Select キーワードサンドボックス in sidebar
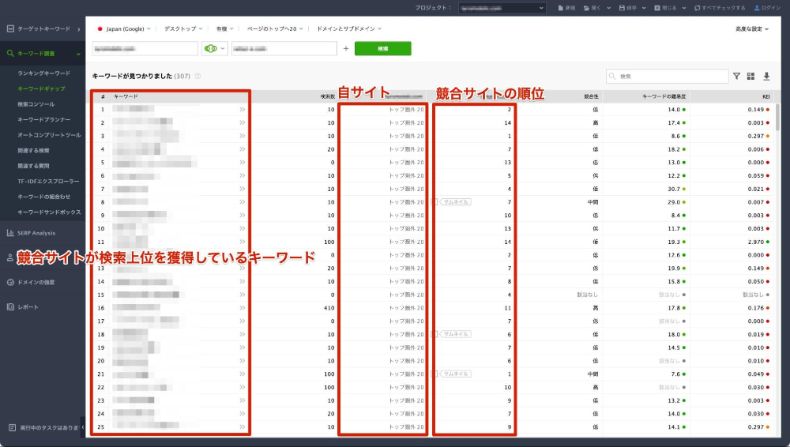The height and width of the screenshot is (447, 790). coord(49,212)
